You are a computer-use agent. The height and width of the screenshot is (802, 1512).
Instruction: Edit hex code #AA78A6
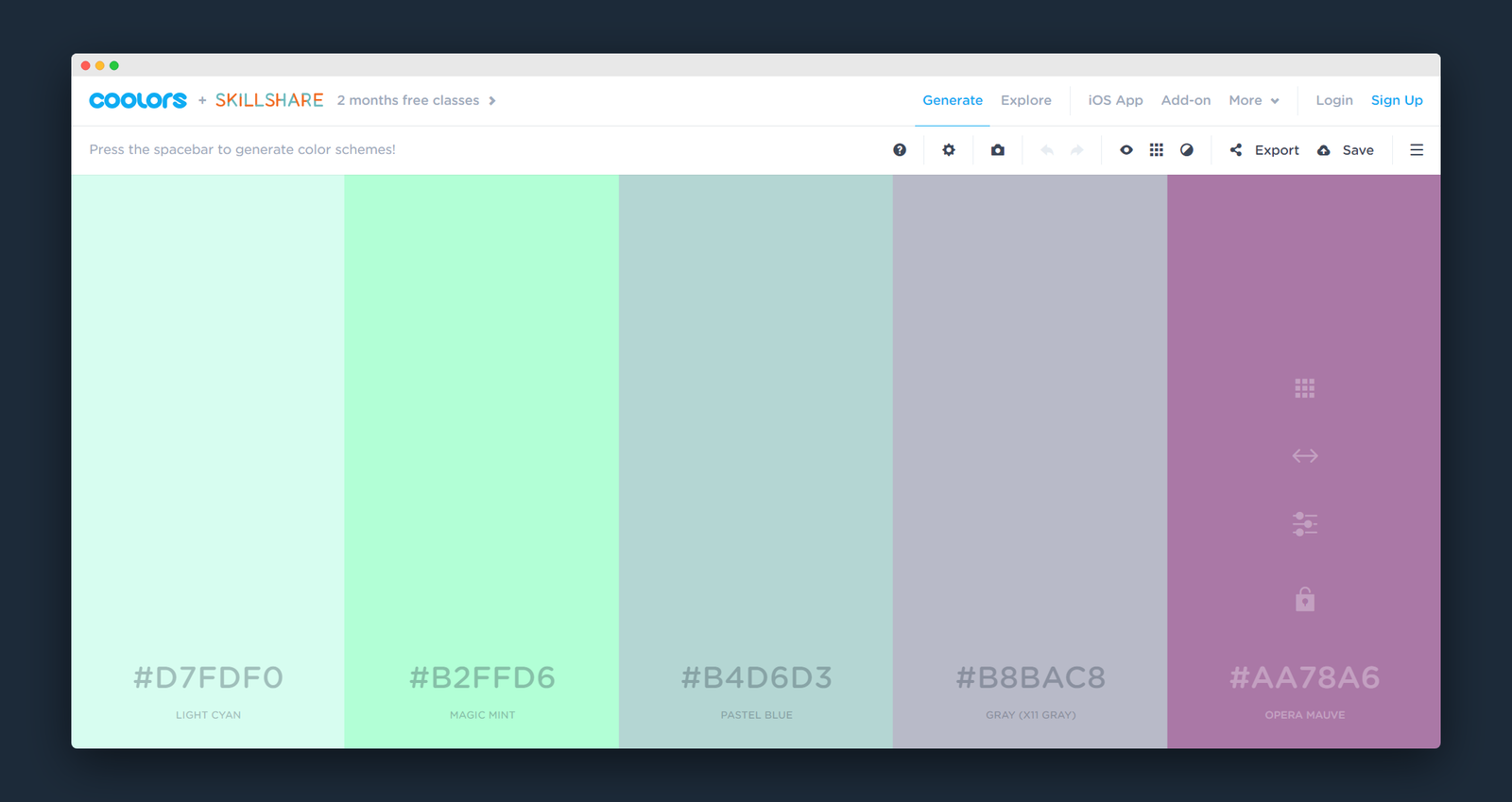[1305, 677]
